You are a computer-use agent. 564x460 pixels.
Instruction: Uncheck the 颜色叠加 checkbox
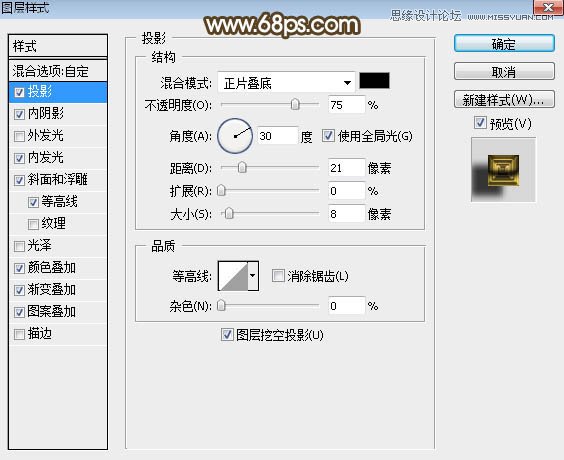pyautogui.click(x=19, y=268)
